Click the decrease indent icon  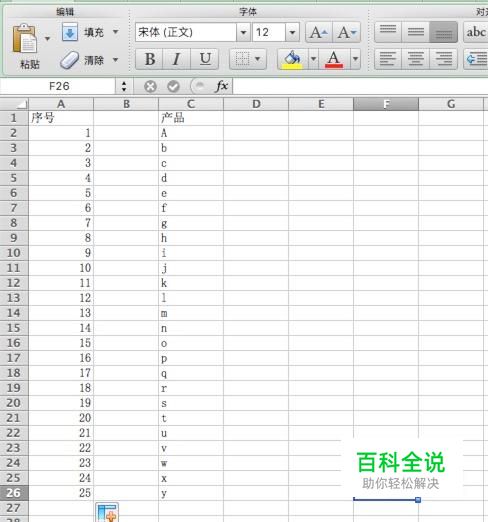tap(476, 59)
